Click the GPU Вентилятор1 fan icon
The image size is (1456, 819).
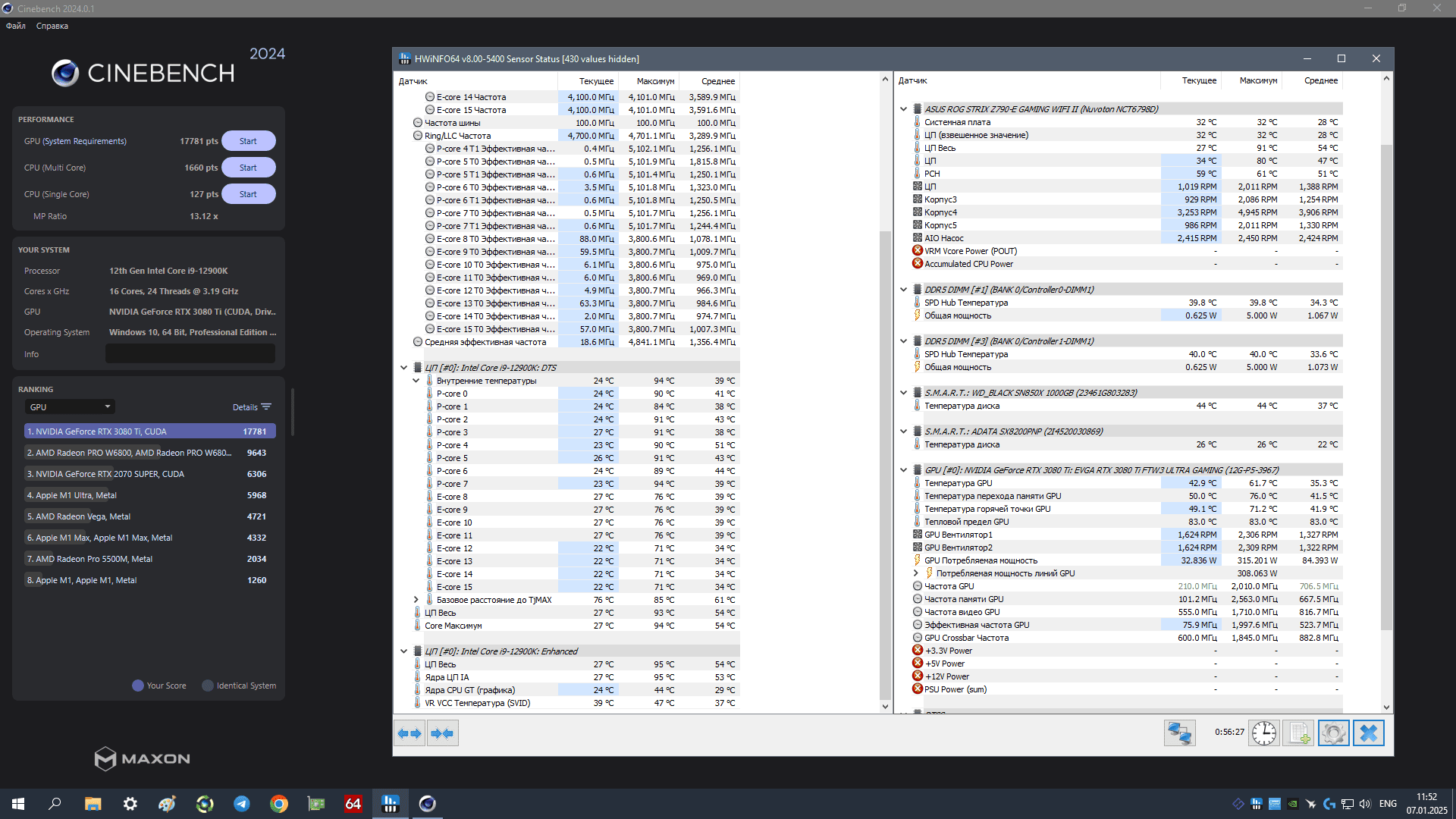coord(918,535)
